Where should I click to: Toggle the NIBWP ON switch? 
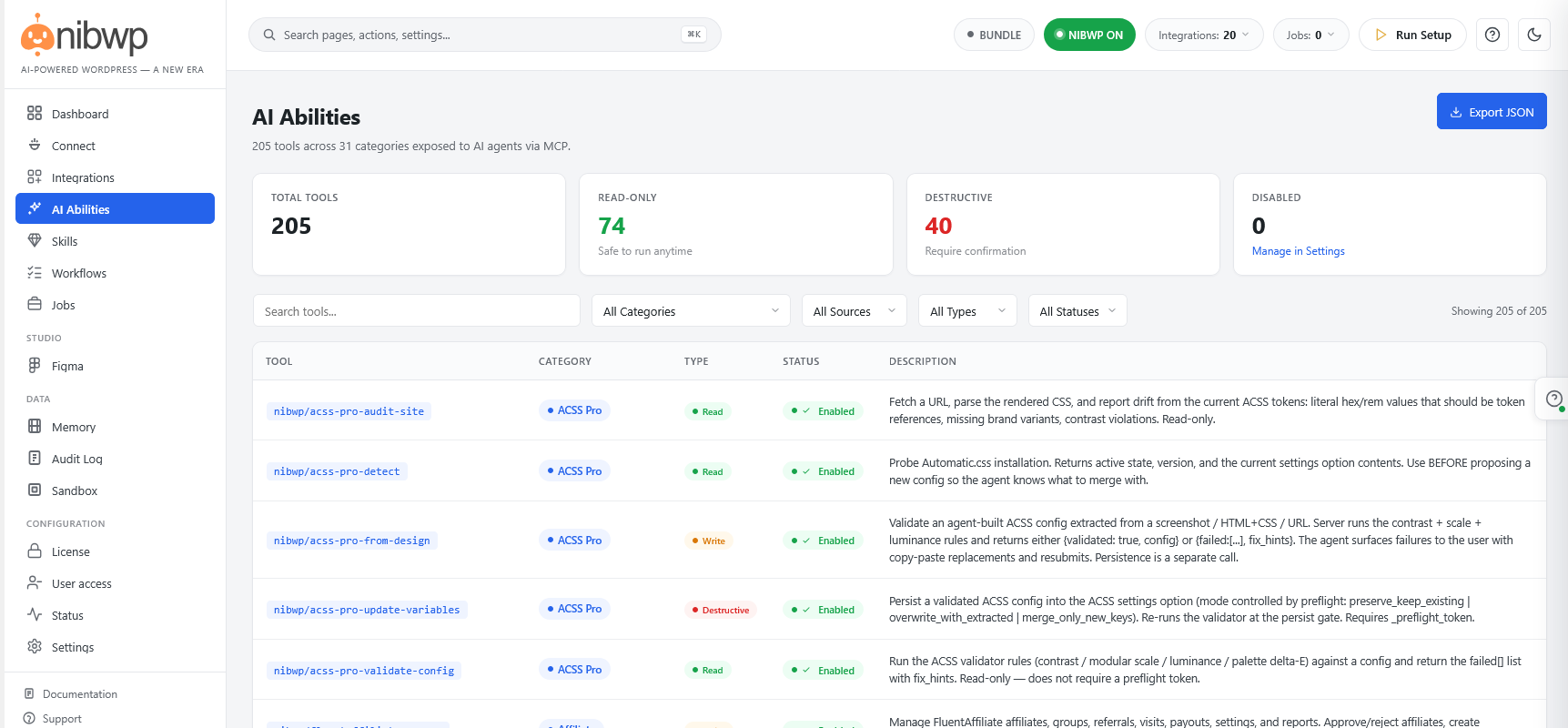tap(1089, 35)
